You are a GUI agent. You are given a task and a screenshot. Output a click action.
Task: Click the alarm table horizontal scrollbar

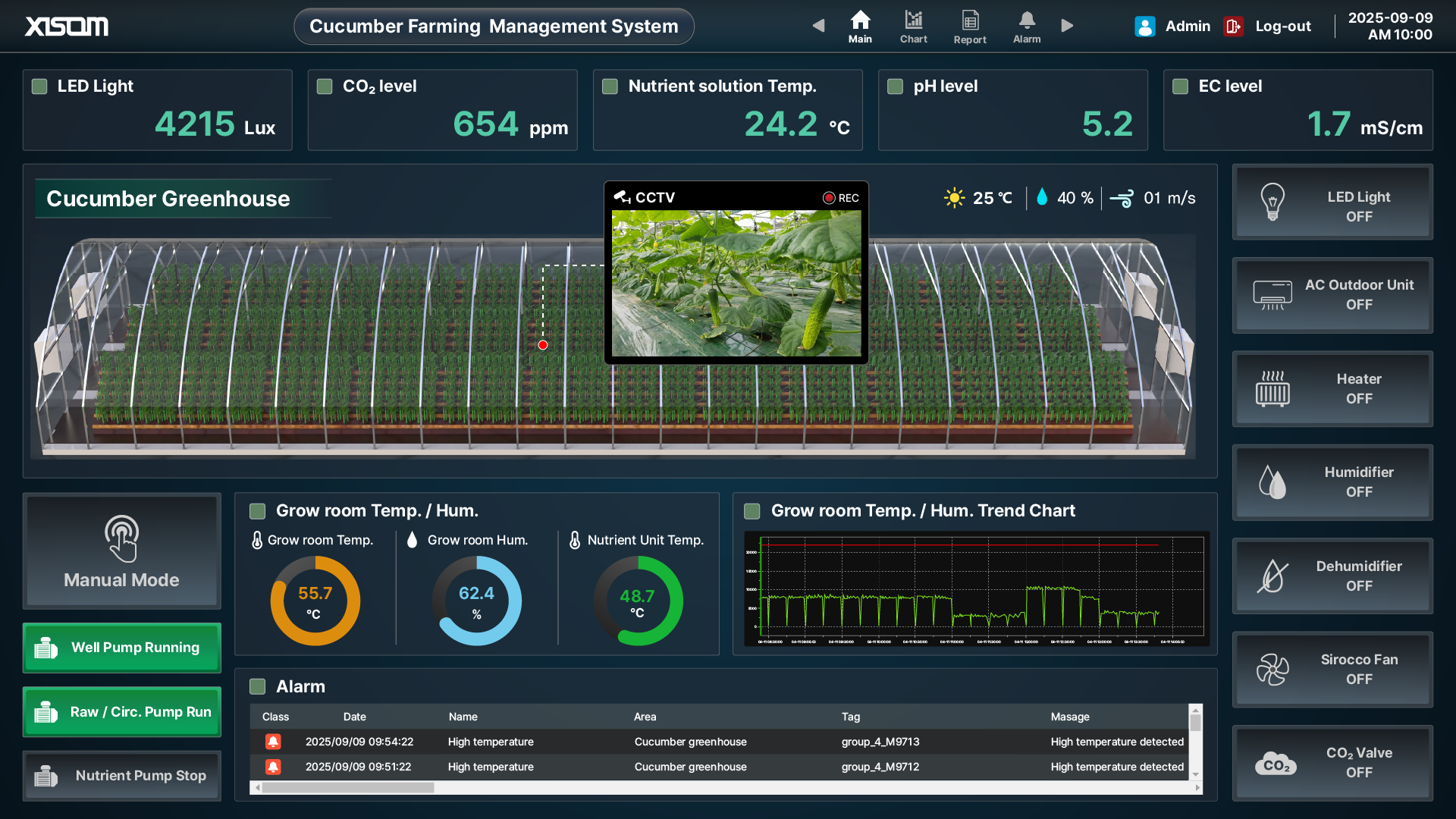coord(349,788)
